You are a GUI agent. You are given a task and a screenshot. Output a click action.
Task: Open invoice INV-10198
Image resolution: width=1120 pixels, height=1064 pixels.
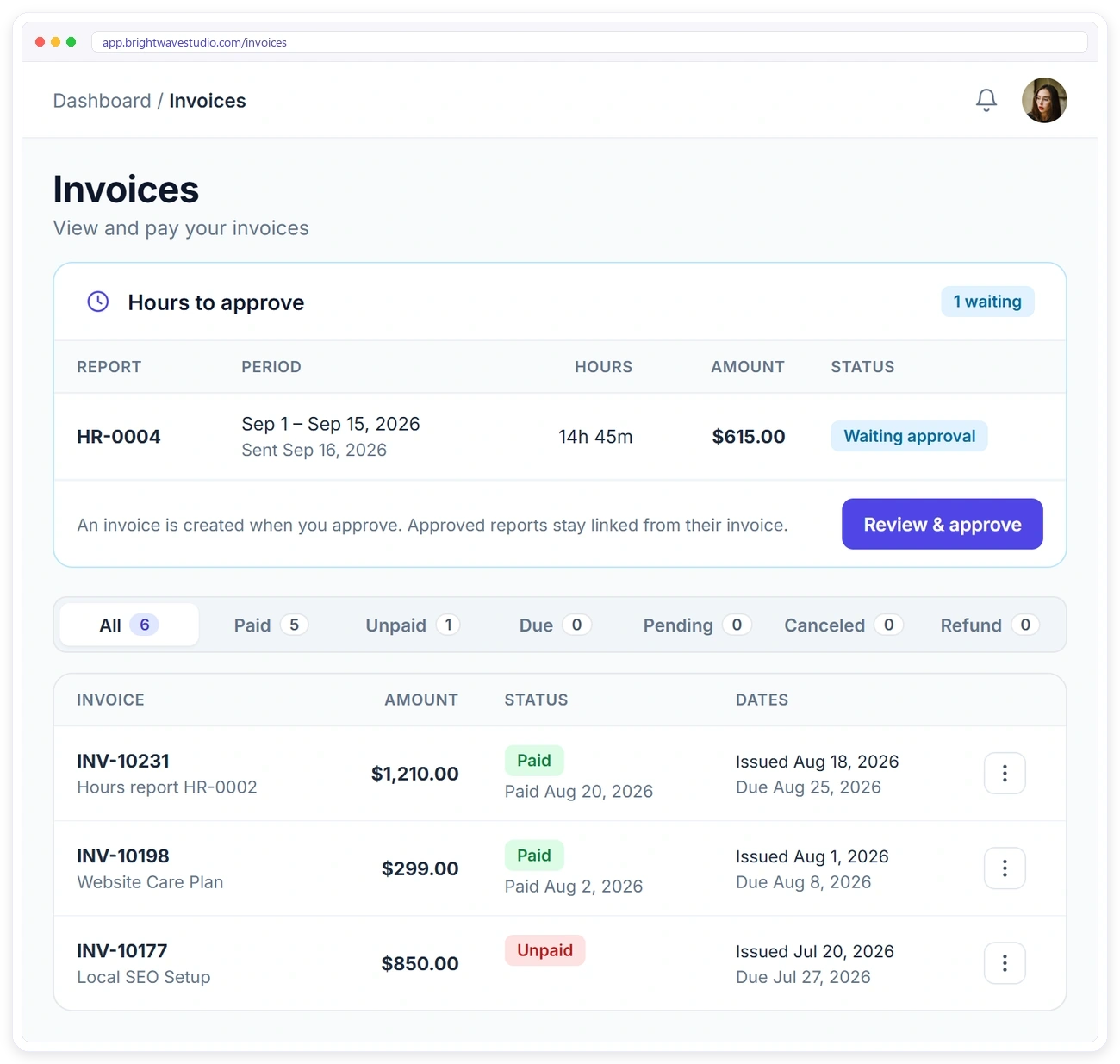coord(123,856)
